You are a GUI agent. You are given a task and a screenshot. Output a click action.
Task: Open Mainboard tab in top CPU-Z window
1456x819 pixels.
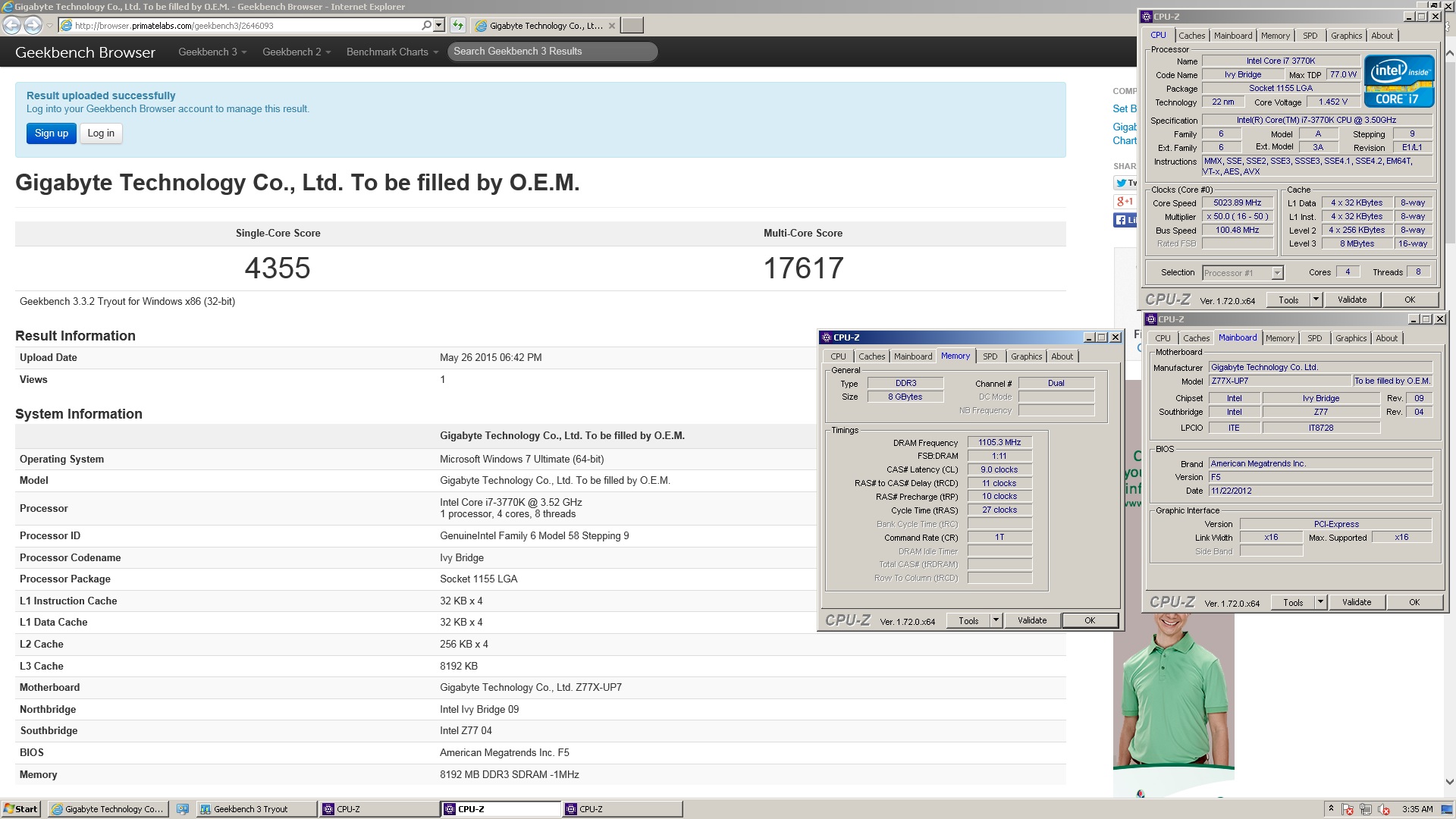click(1233, 36)
